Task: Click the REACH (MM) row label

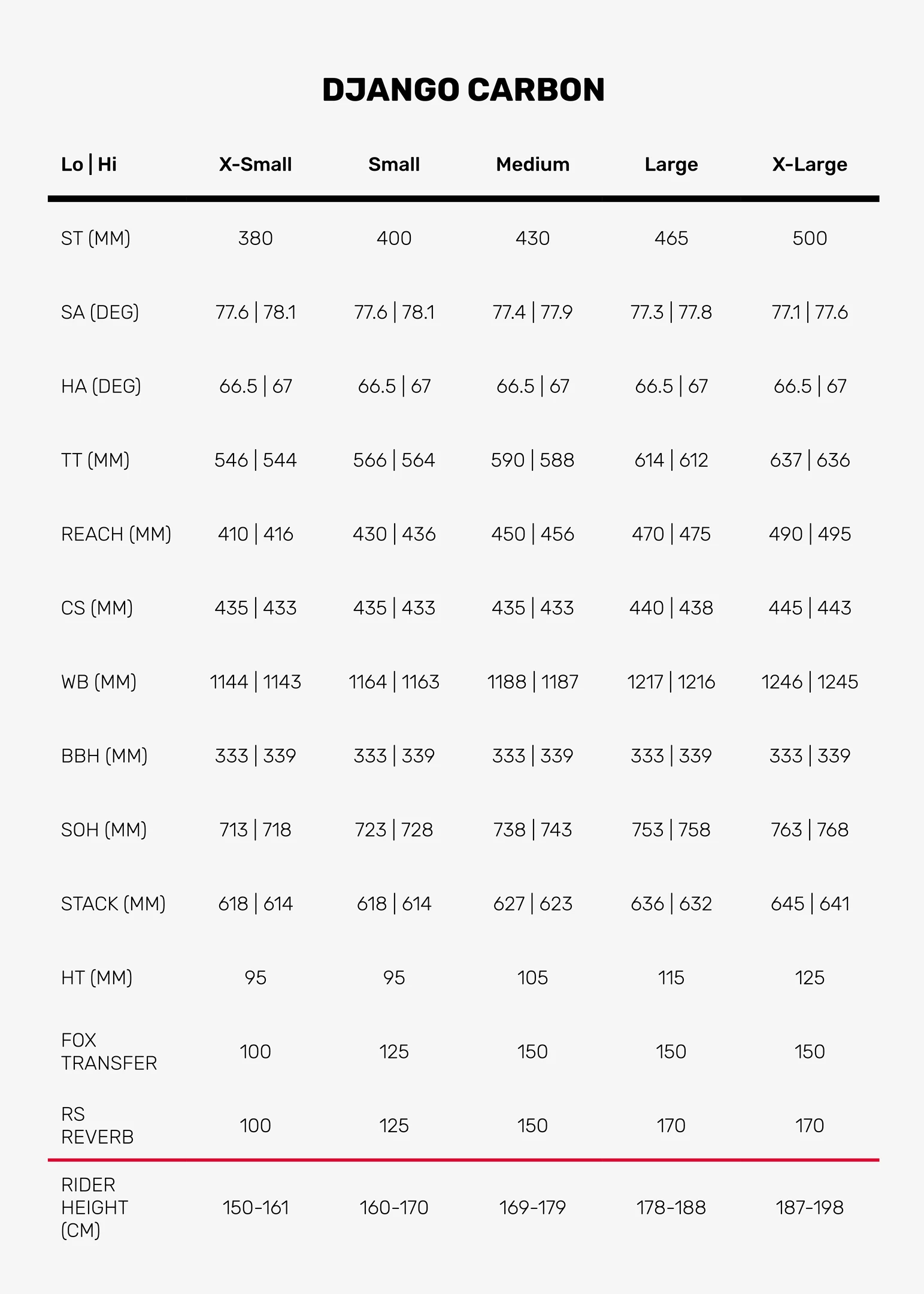Action: pos(116,534)
